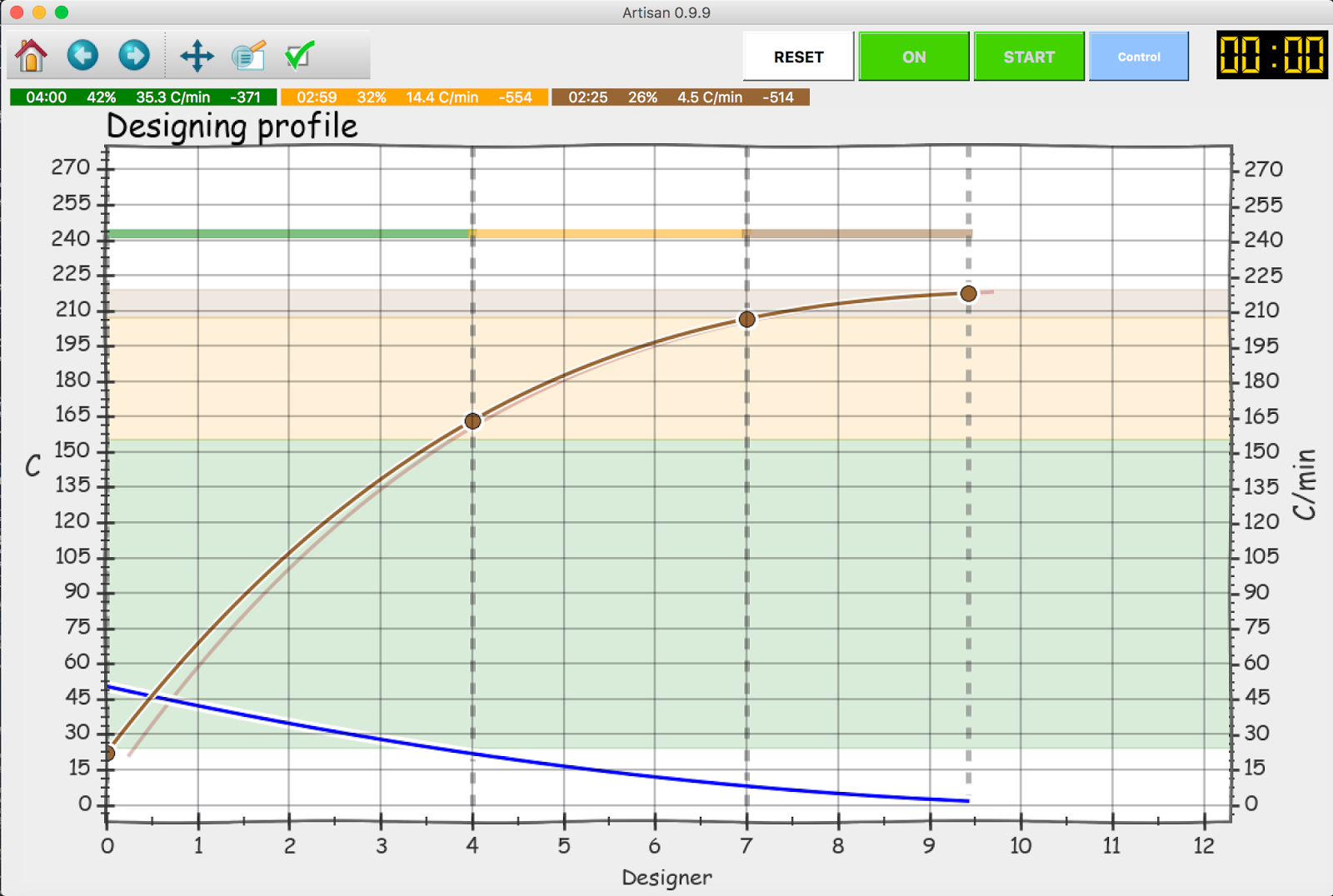Screen dimensions: 1333x896
Task: Click the Home reset view icon
Action: point(31,55)
